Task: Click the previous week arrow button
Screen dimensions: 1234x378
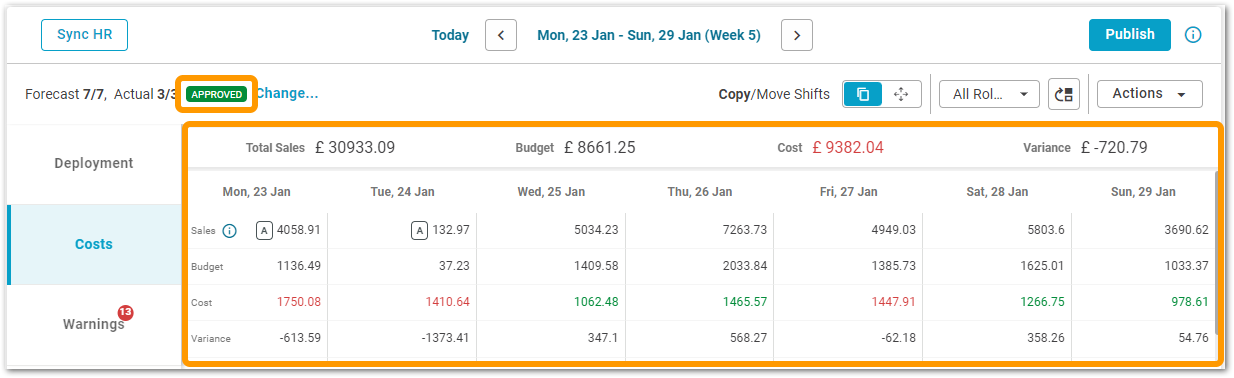Action: click(501, 35)
